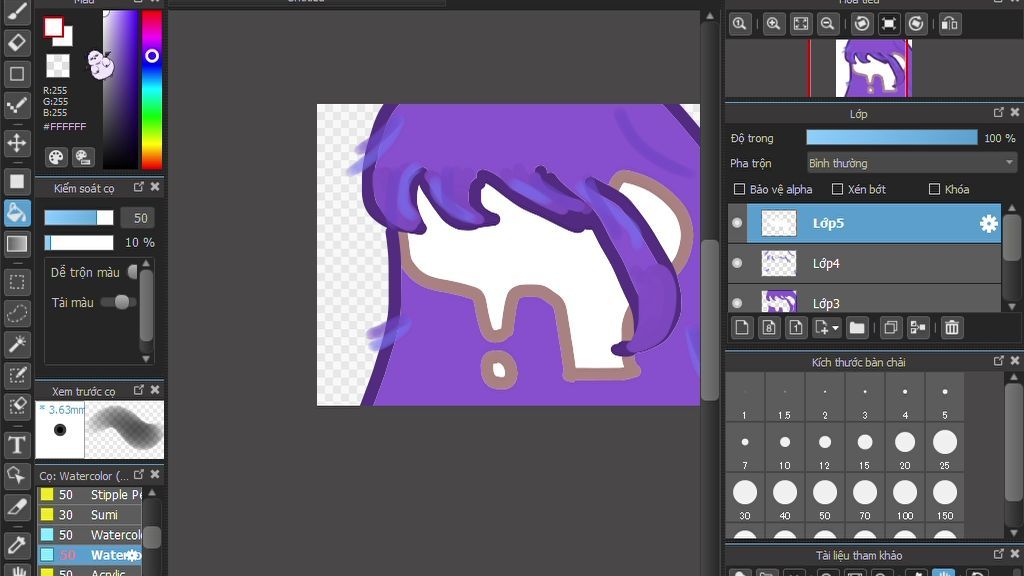Choose the Gradient tool

(x=17, y=243)
